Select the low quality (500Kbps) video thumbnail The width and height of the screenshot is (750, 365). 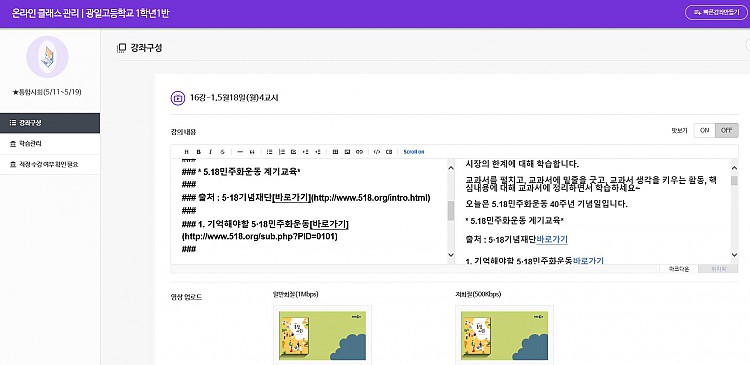click(504, 335)
